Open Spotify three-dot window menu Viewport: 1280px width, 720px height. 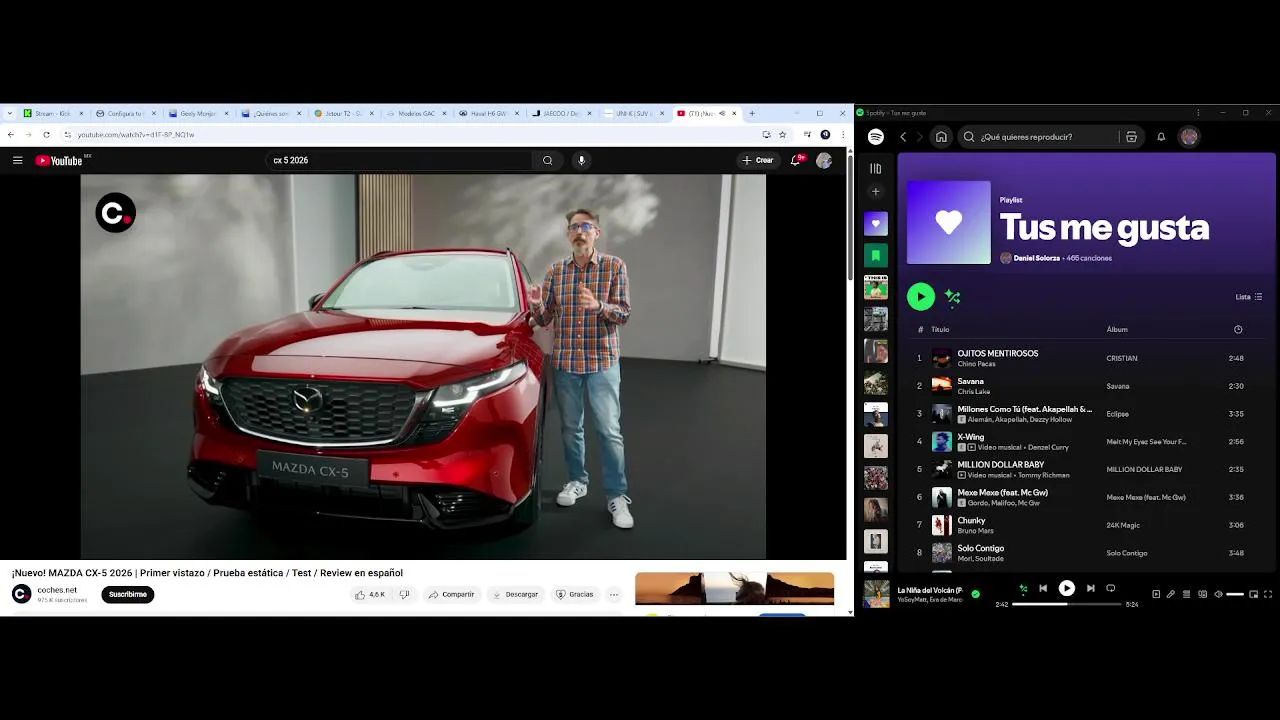[x=1198, y=112]
